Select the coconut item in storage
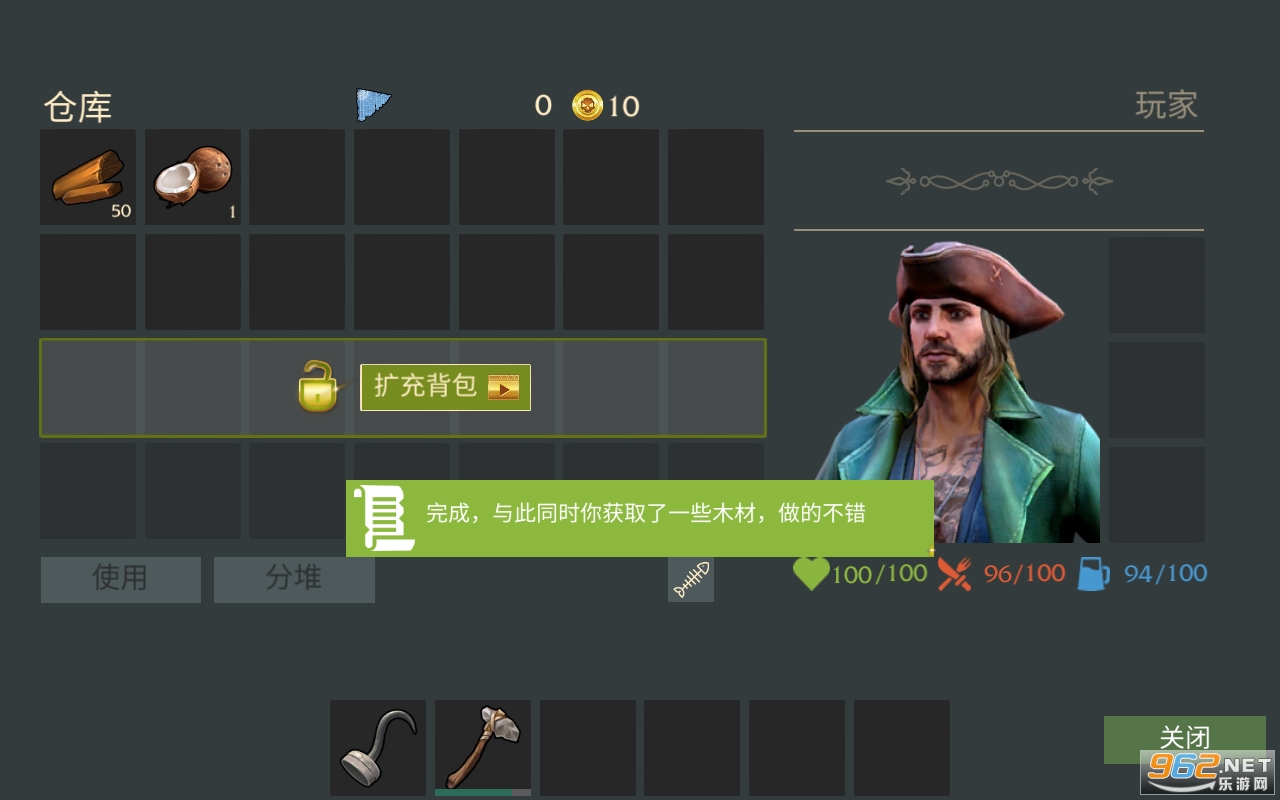The image size is (1280, 800). coord(193,177)
